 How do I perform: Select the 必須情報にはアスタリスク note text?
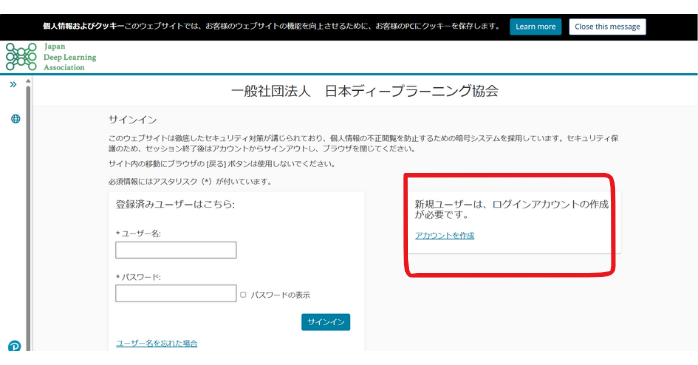pos(190,182)
